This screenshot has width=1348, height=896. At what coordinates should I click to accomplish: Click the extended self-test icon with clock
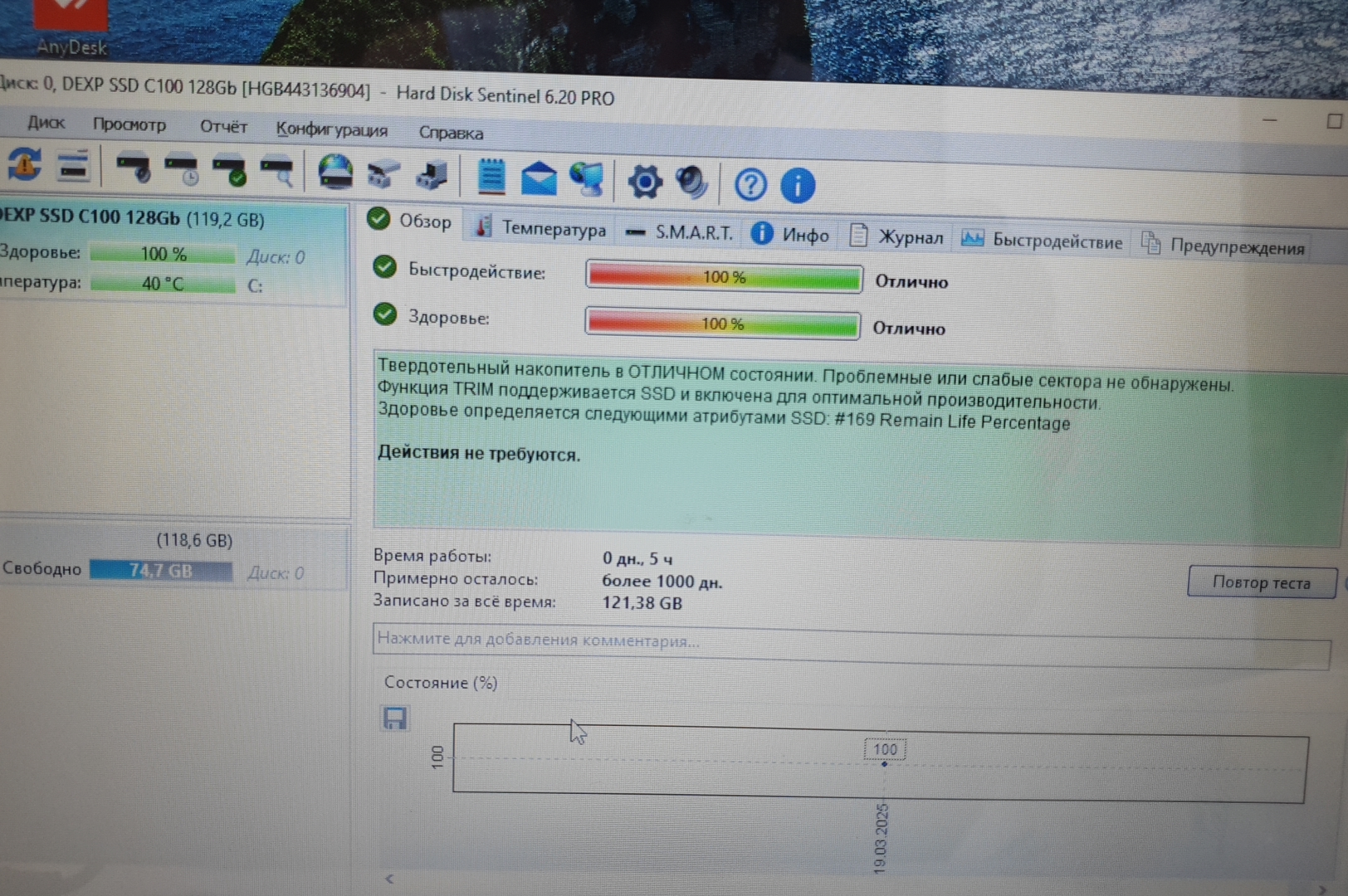[x=182, y=169]
